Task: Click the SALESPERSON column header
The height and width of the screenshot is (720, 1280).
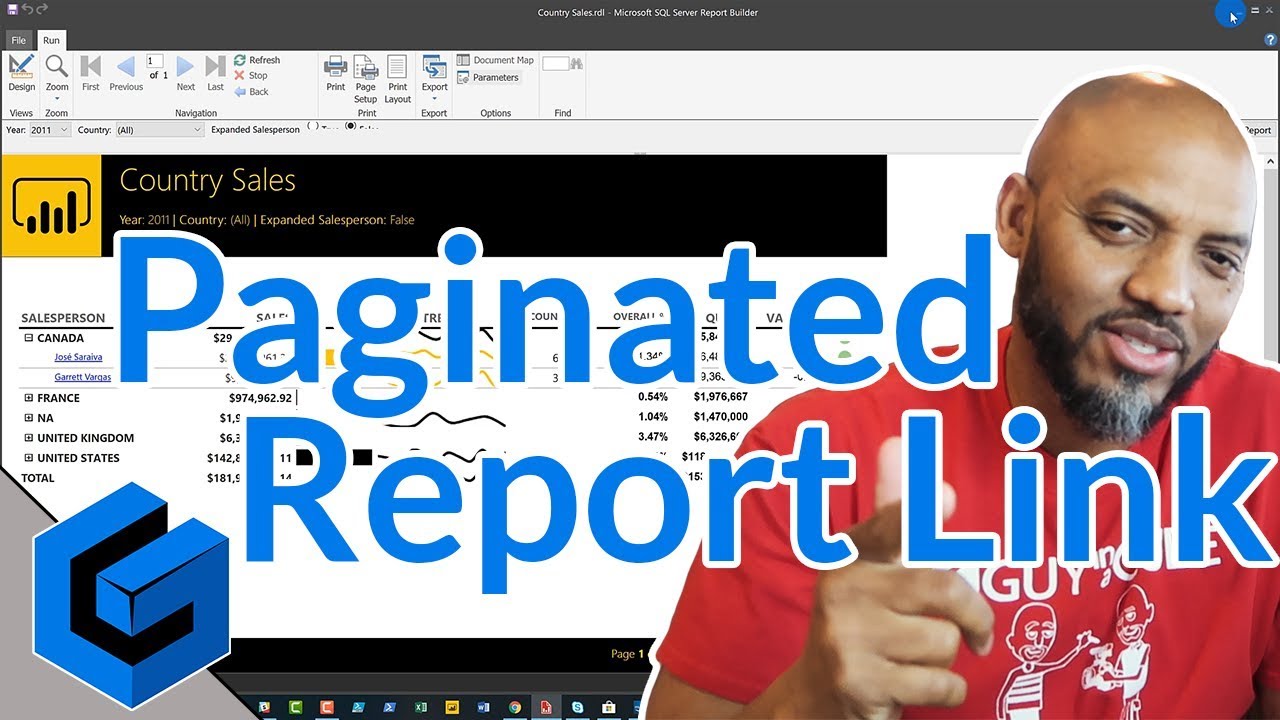Action: pyautogui.click(x=63, y=318)
